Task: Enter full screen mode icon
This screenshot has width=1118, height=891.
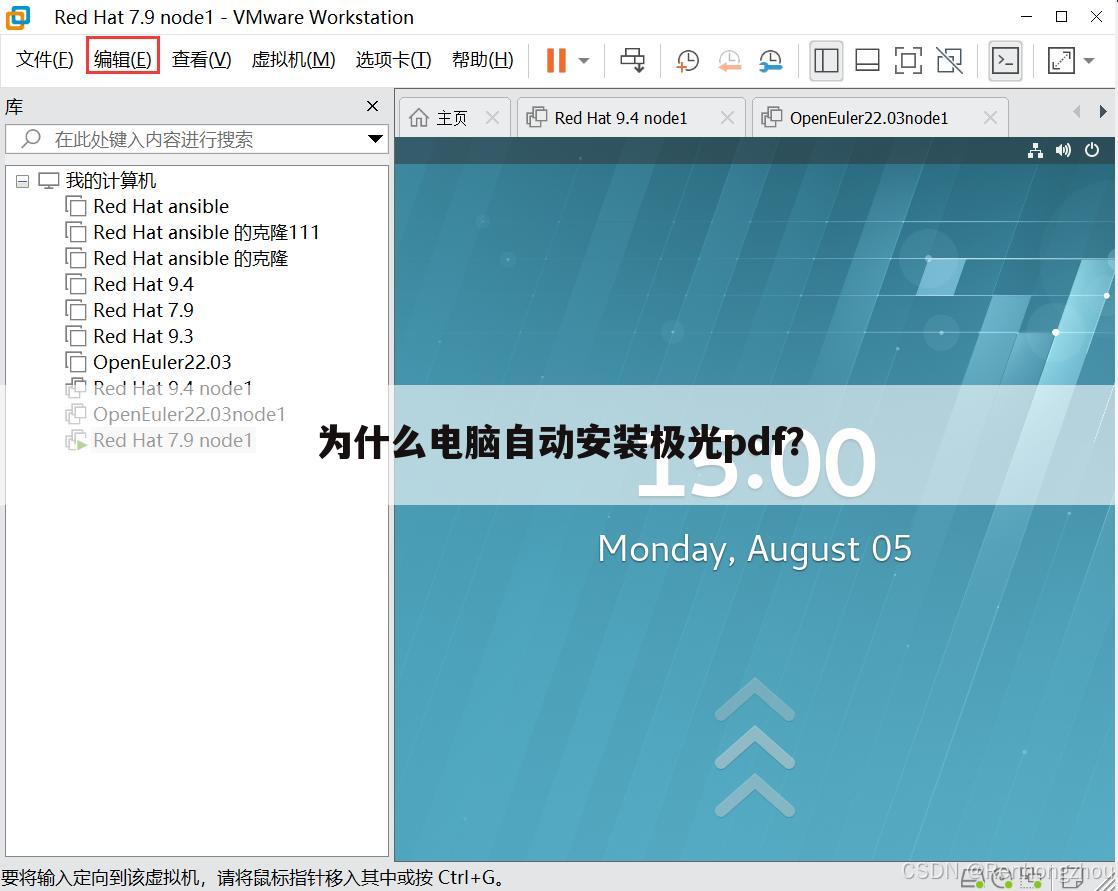Action: click(908, 60)
